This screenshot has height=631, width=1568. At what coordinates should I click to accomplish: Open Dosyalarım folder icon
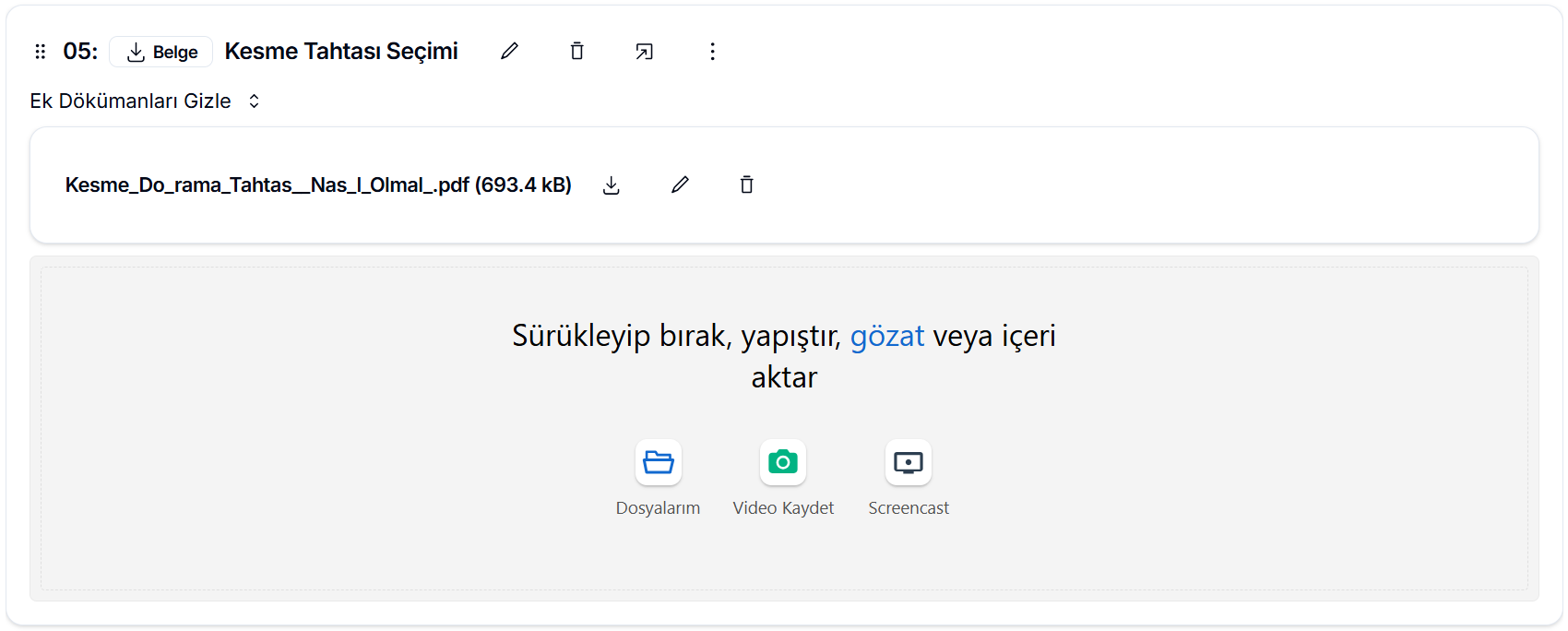[658, 462]
